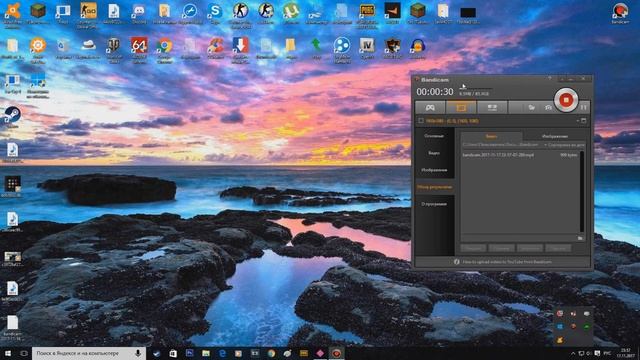640x360 pixels.
Task: Open Photoshop from the taskbar
Action: click(x=190, y=353)
